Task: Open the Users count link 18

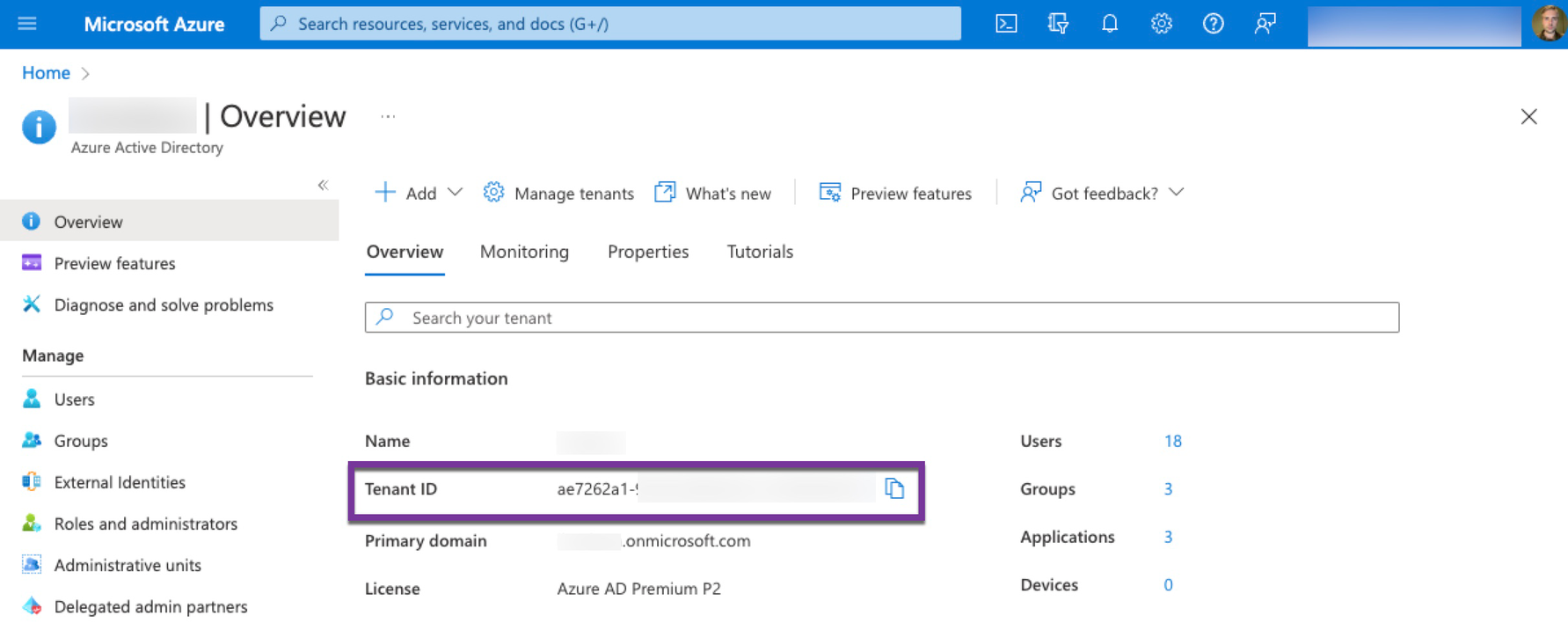Action: pyautogui.click(x=1172, y=441)
